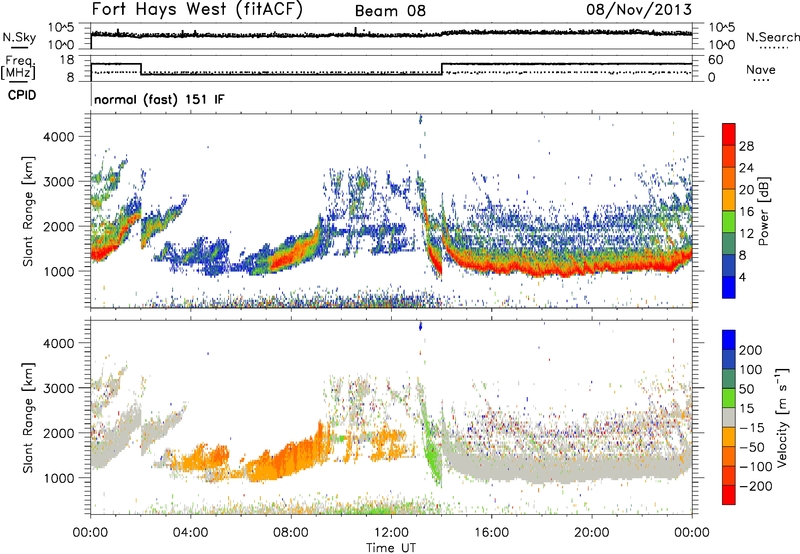800x554 pixels.
Task: Select the Power colorbar segment between 20 and 24
Action: pyautogui.click(x=729, y=178)
